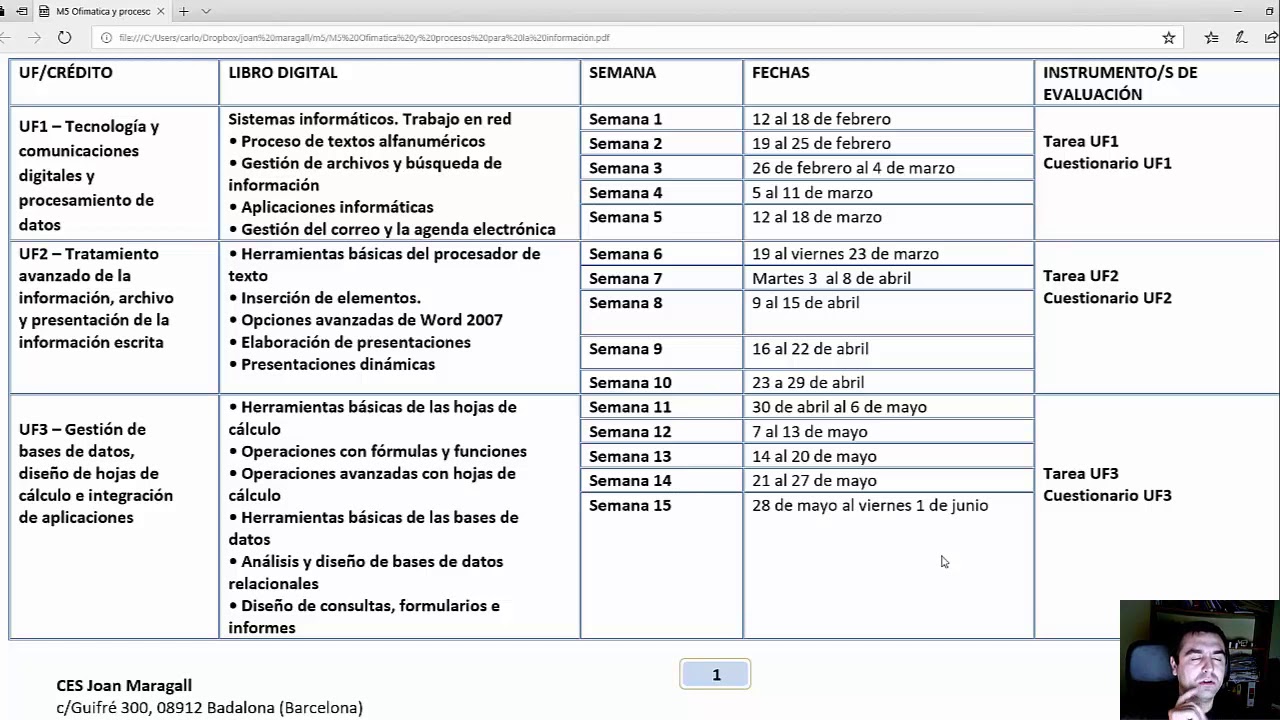Click the date 9 al 15 de abril
The image size is (1280, 720).
coord(805,303)
